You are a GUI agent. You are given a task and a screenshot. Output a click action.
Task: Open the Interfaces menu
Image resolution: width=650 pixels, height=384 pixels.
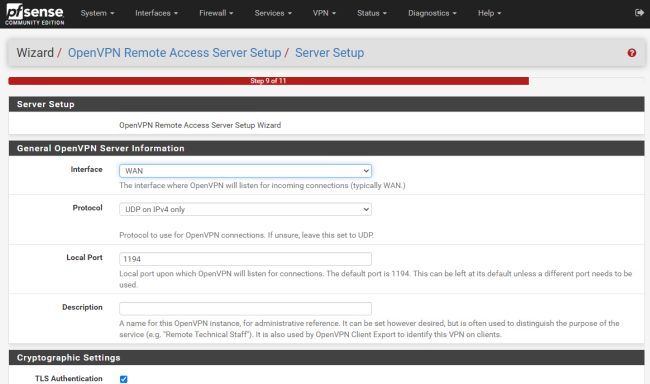[x=156, y=13]
